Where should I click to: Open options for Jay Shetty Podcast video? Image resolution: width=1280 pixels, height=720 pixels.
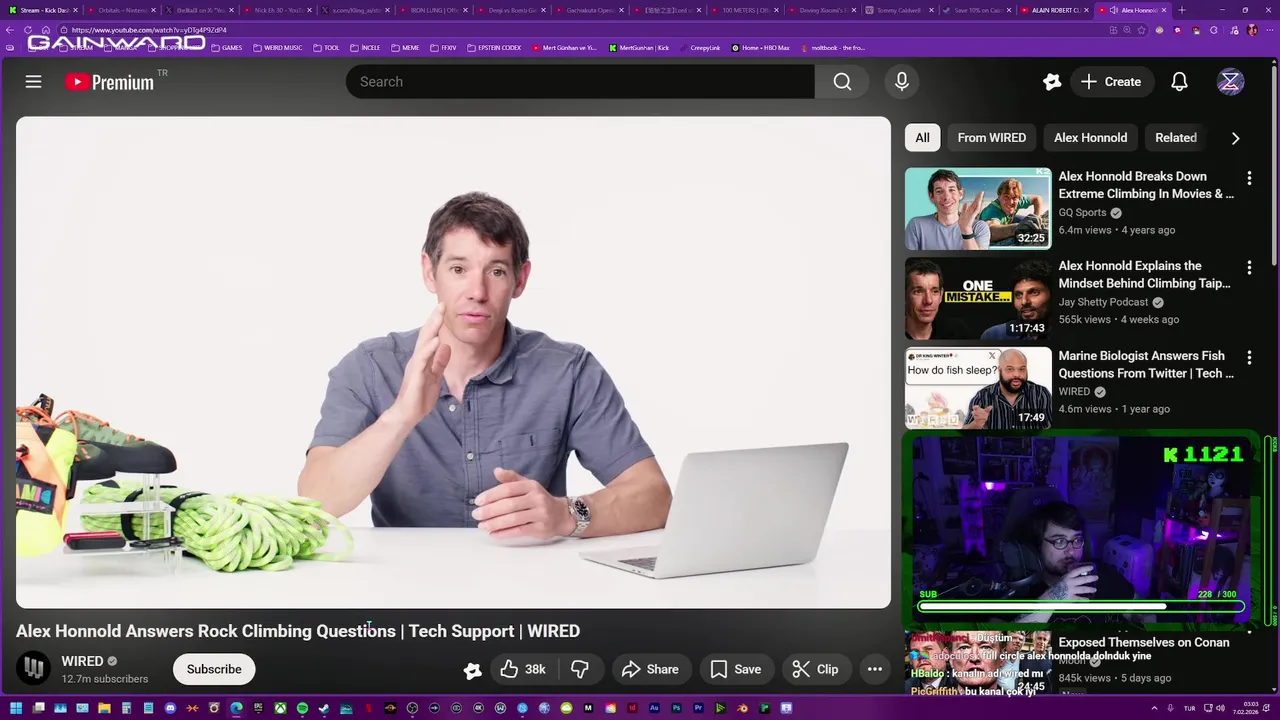click(1249, 268)
